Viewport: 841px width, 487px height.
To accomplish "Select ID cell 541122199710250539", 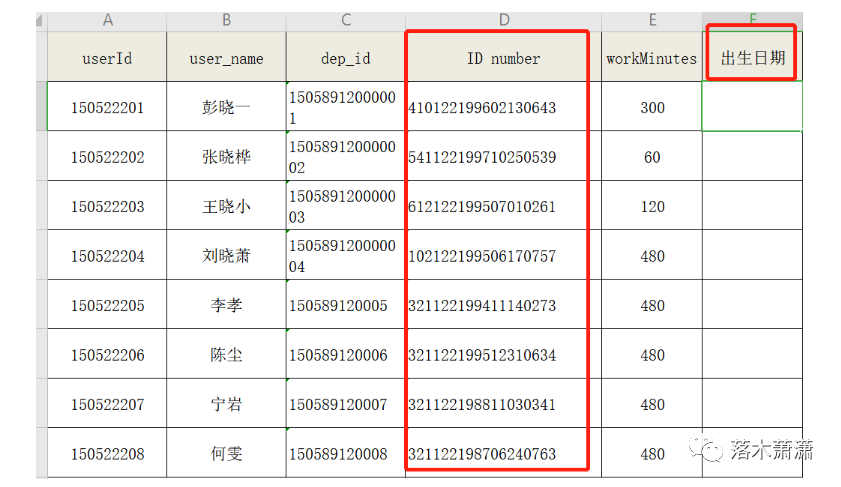I will pos(503,156).
